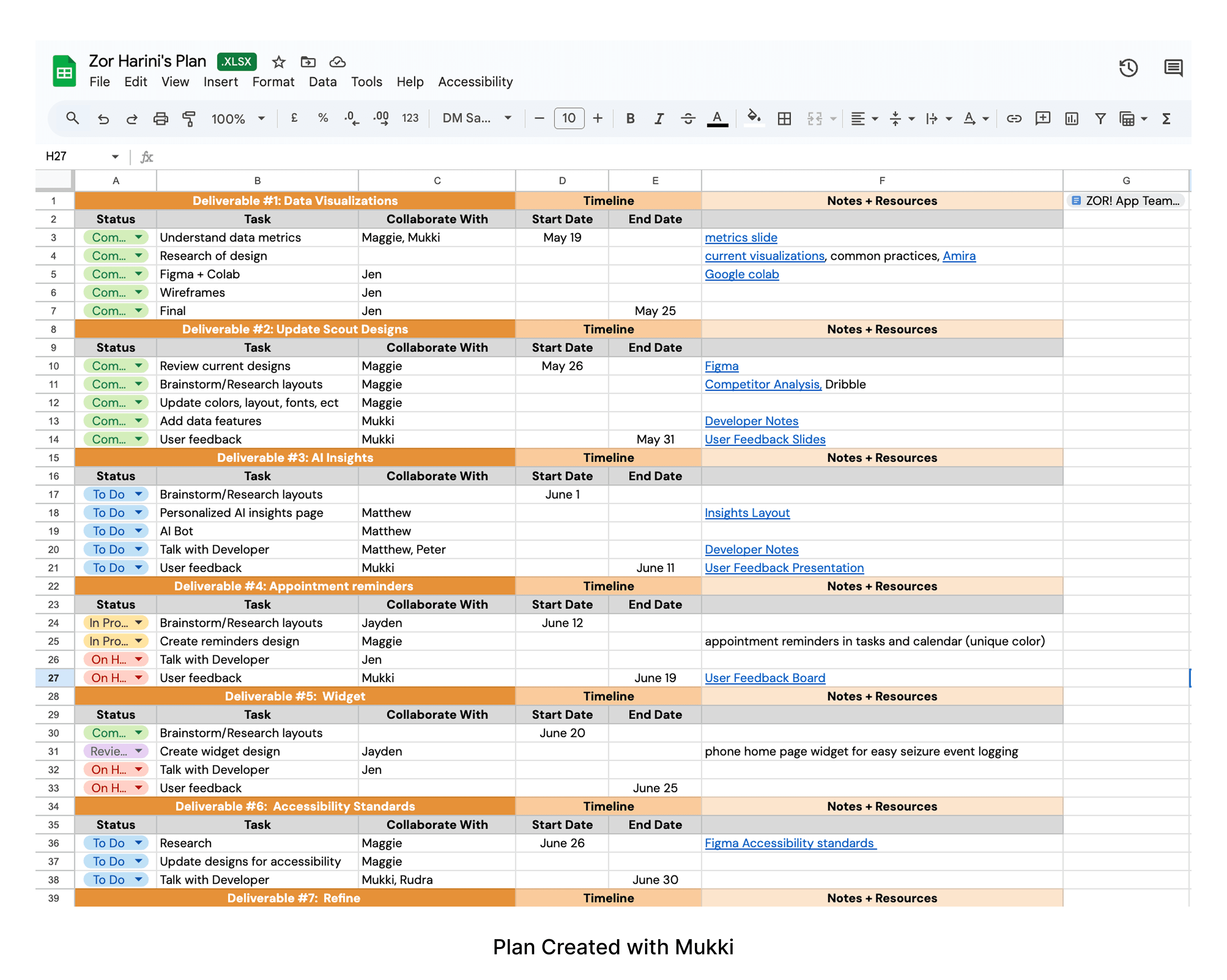Open the borders grid icon
The width and height of the screenshot is (1227, 980).
click(x=784, y=118)
